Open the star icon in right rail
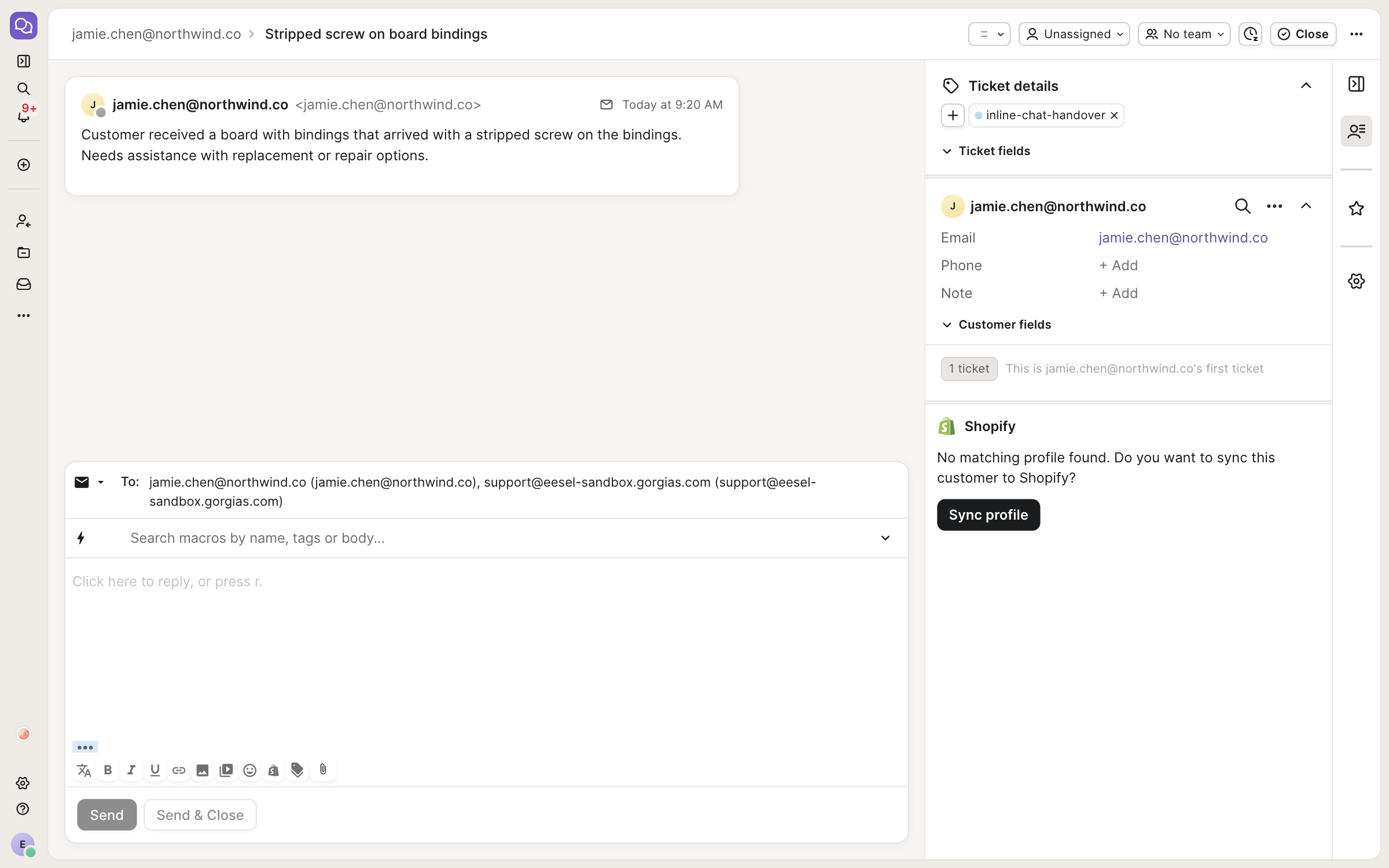The height and width of the screenshot is (868, 1389). [1356, 208]
